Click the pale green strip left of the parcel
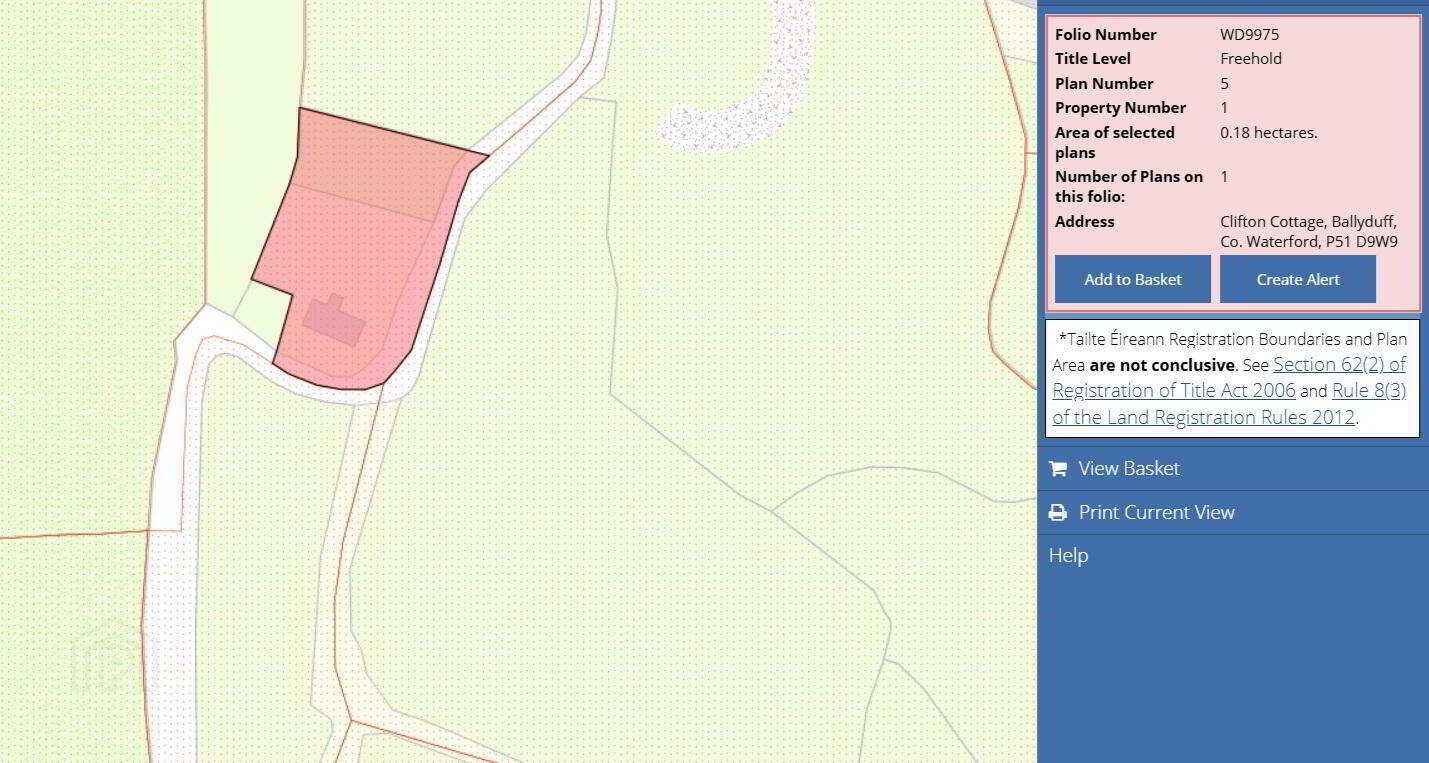 point(253,150)
